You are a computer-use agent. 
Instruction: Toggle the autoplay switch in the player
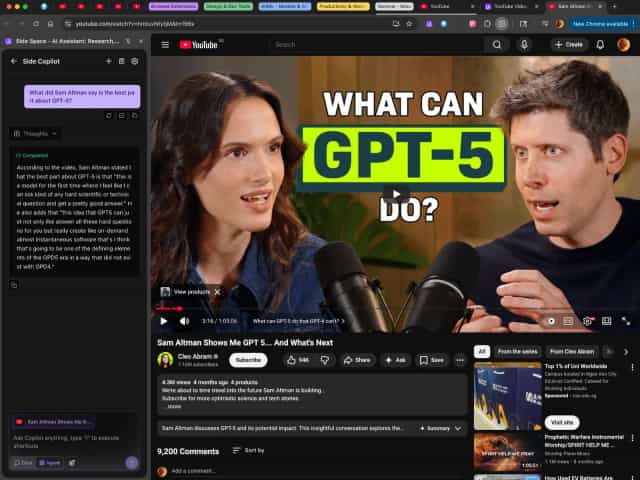tap(550, 321)
